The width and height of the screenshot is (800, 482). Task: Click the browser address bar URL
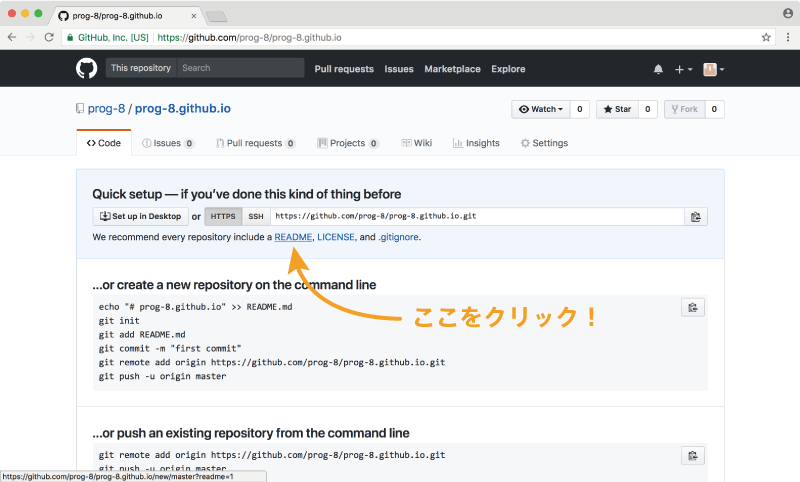pos(249,37)
